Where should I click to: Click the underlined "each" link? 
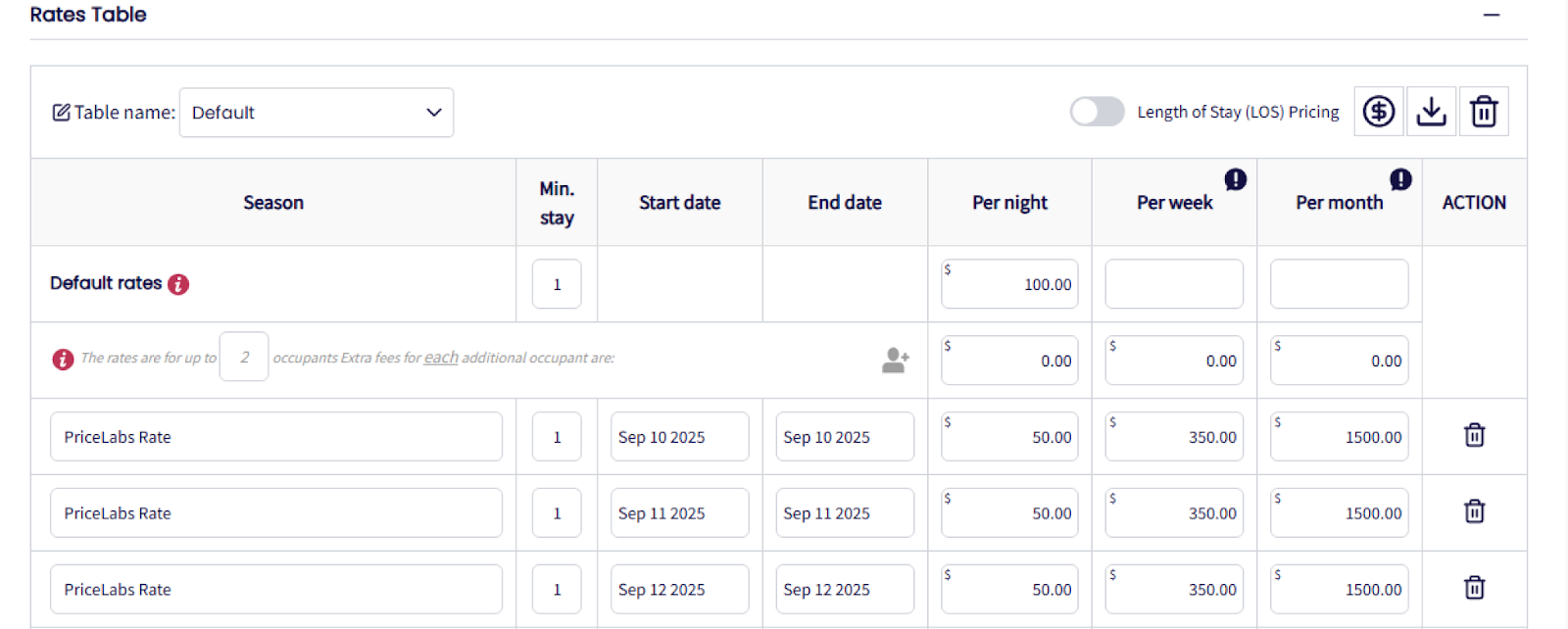[x=441, y=358]
